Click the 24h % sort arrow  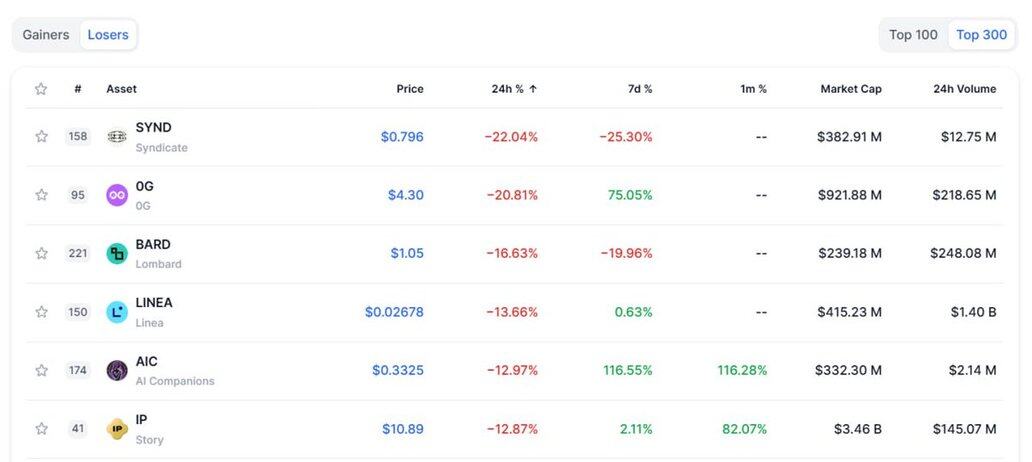pos(533,89)
